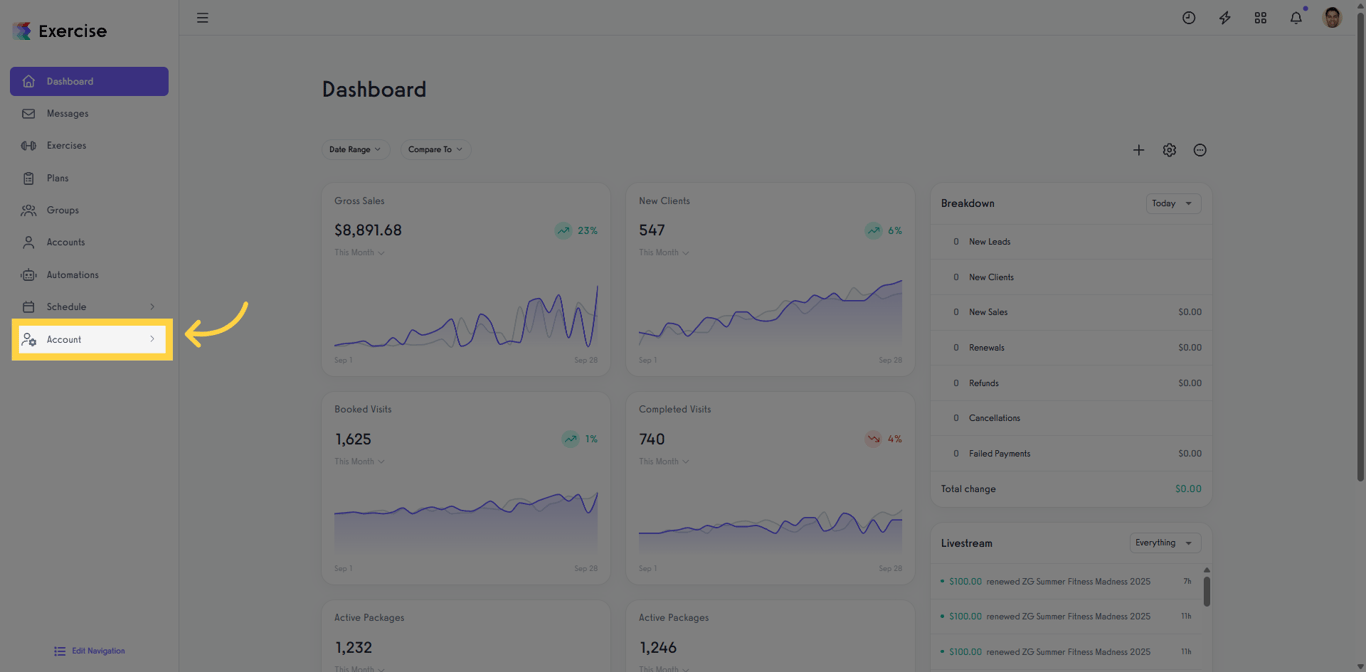This screenshot has width=1366, height=672.
Task: Expand the highlighted Account menu item
Action: point(90,339)
